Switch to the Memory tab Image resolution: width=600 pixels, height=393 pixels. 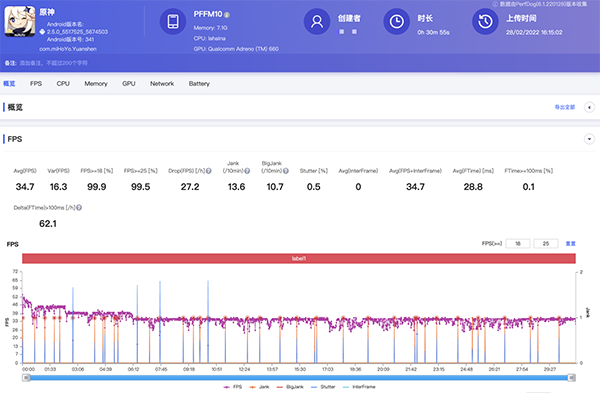[x=96, y=83]
